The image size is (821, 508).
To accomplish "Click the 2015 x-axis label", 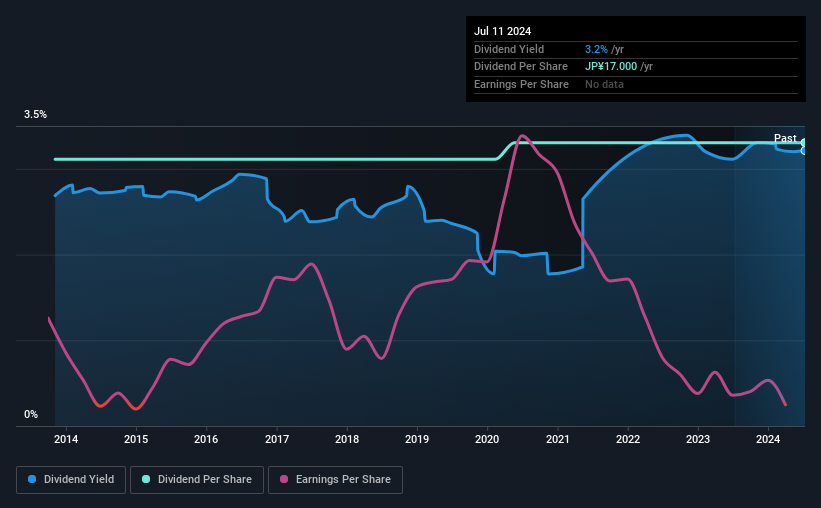I will pyautogui.click(x=136, y=439).
